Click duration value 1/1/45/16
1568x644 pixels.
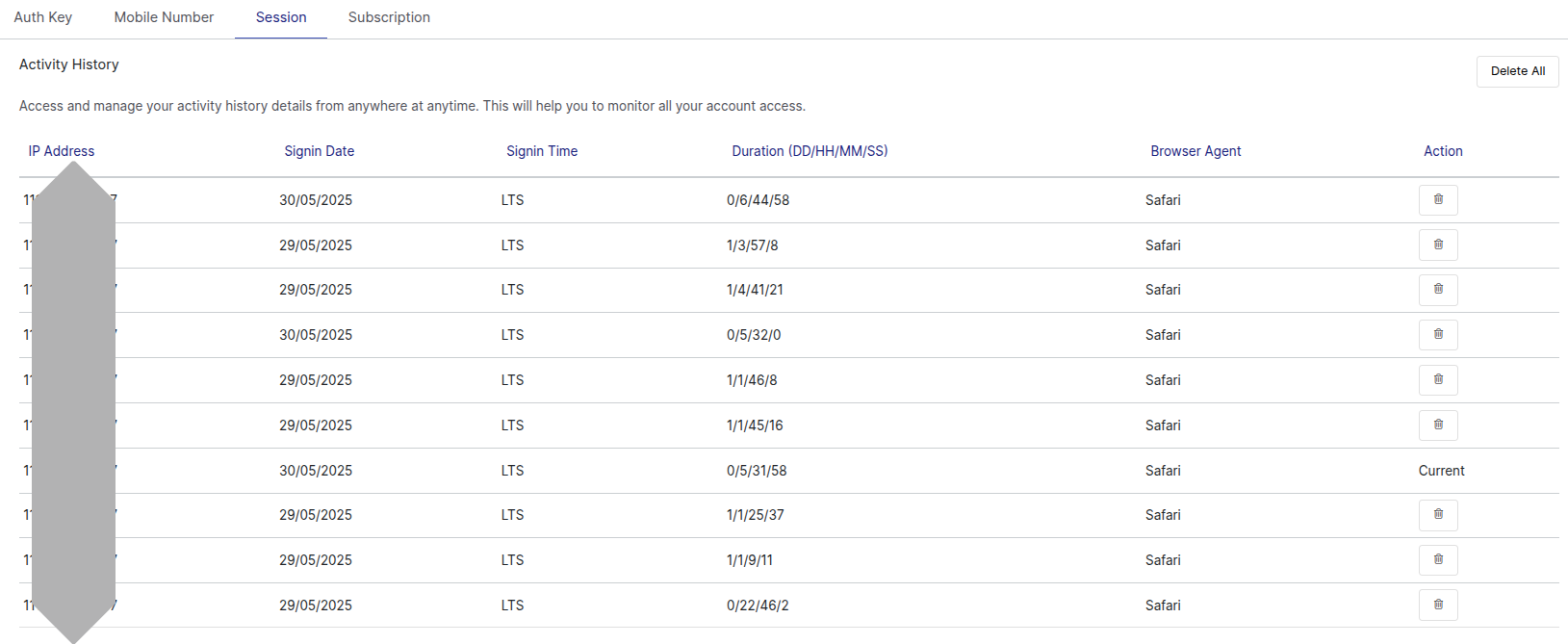click(x=755, y=425)
